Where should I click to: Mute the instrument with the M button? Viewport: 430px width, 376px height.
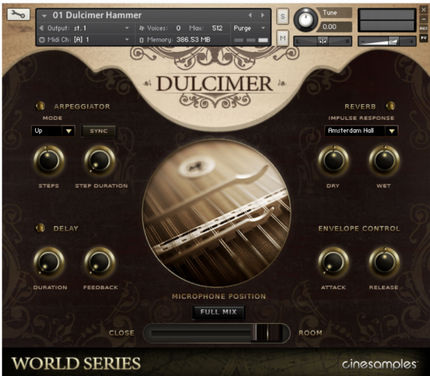[x=283, y=38]
